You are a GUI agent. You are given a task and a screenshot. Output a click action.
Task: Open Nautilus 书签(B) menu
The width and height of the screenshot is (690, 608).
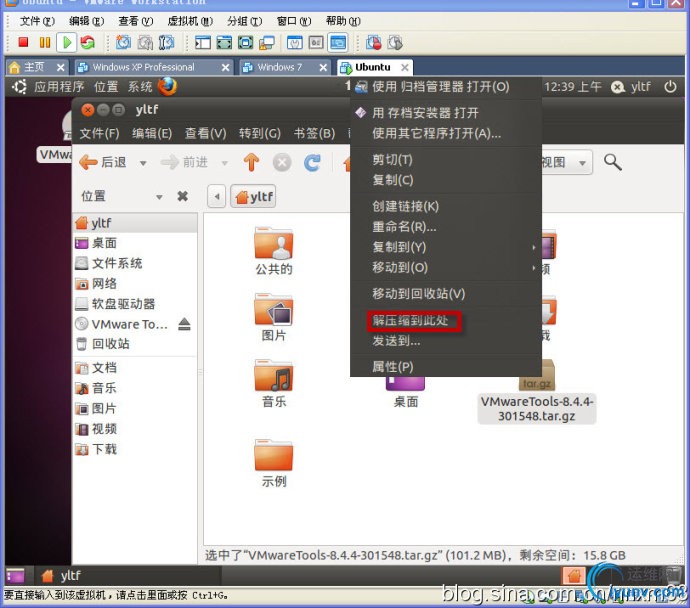click(x=314, y=133)
